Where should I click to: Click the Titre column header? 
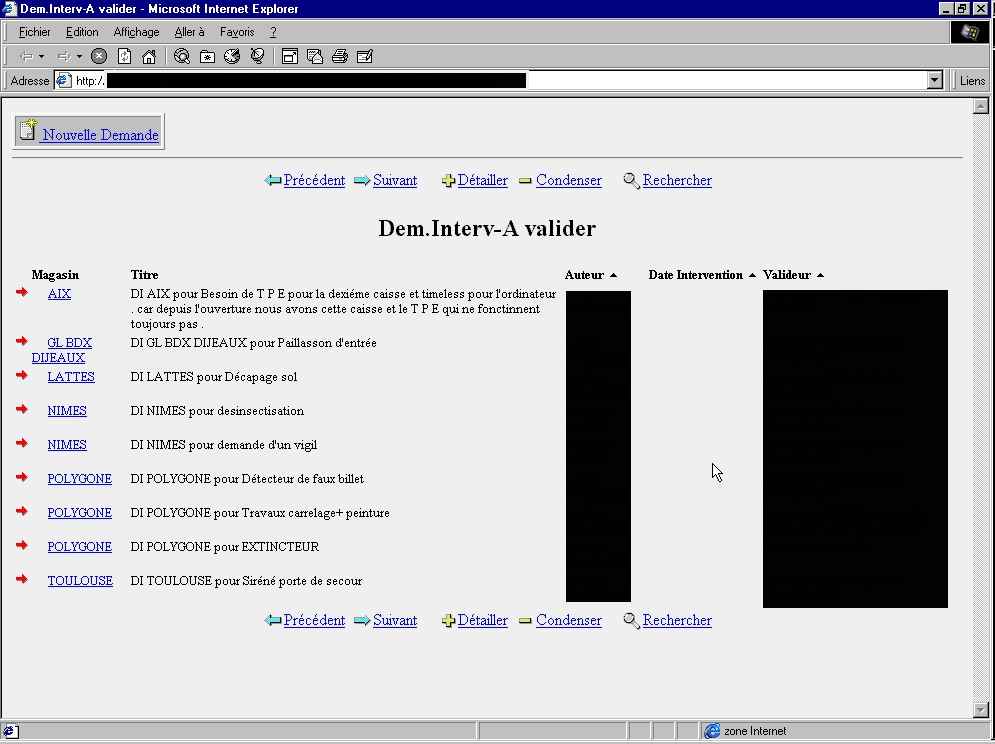click(144, 275)
